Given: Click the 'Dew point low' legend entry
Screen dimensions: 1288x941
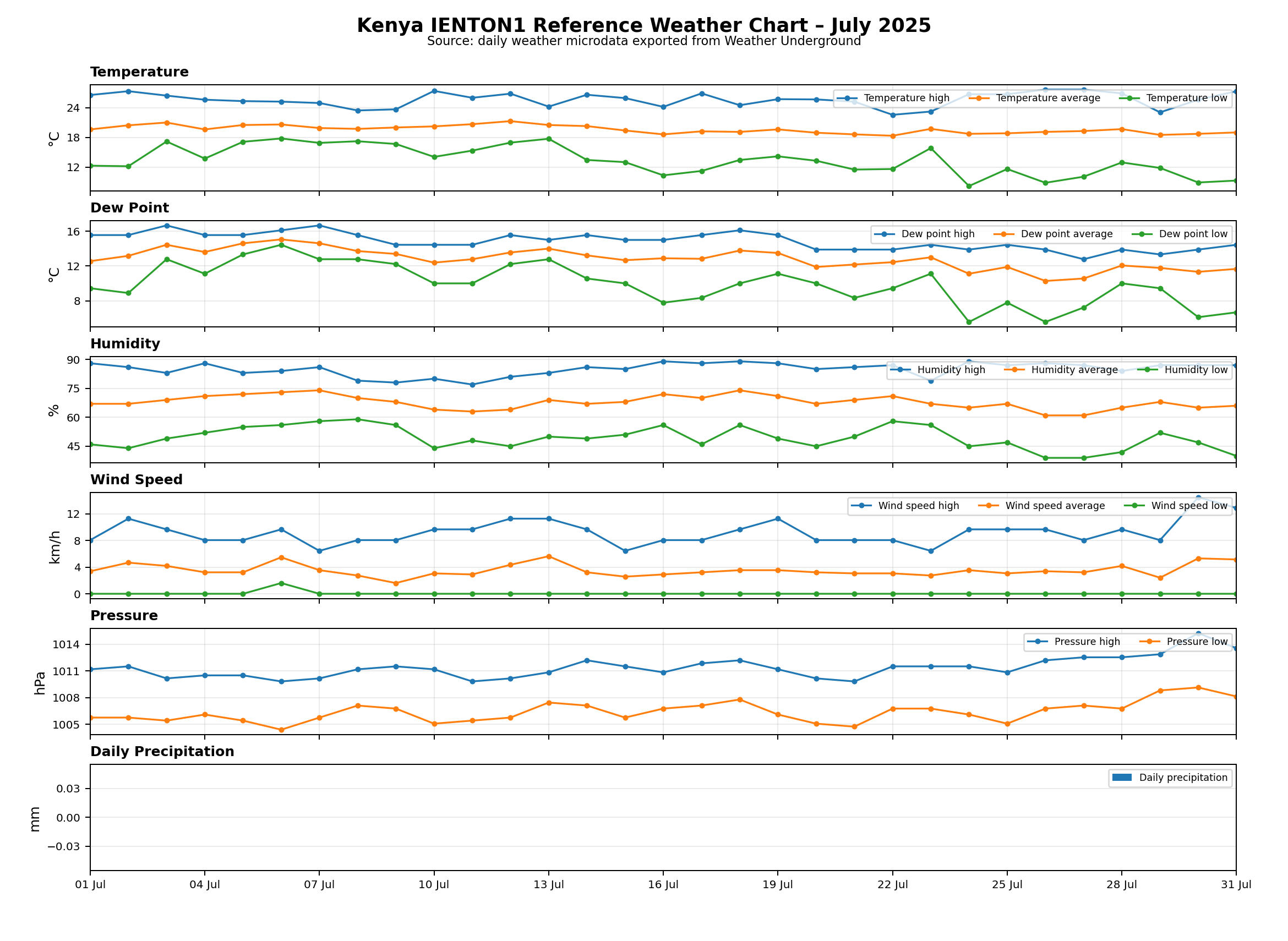Looking at the screenshot, I should pos(1179,234).
